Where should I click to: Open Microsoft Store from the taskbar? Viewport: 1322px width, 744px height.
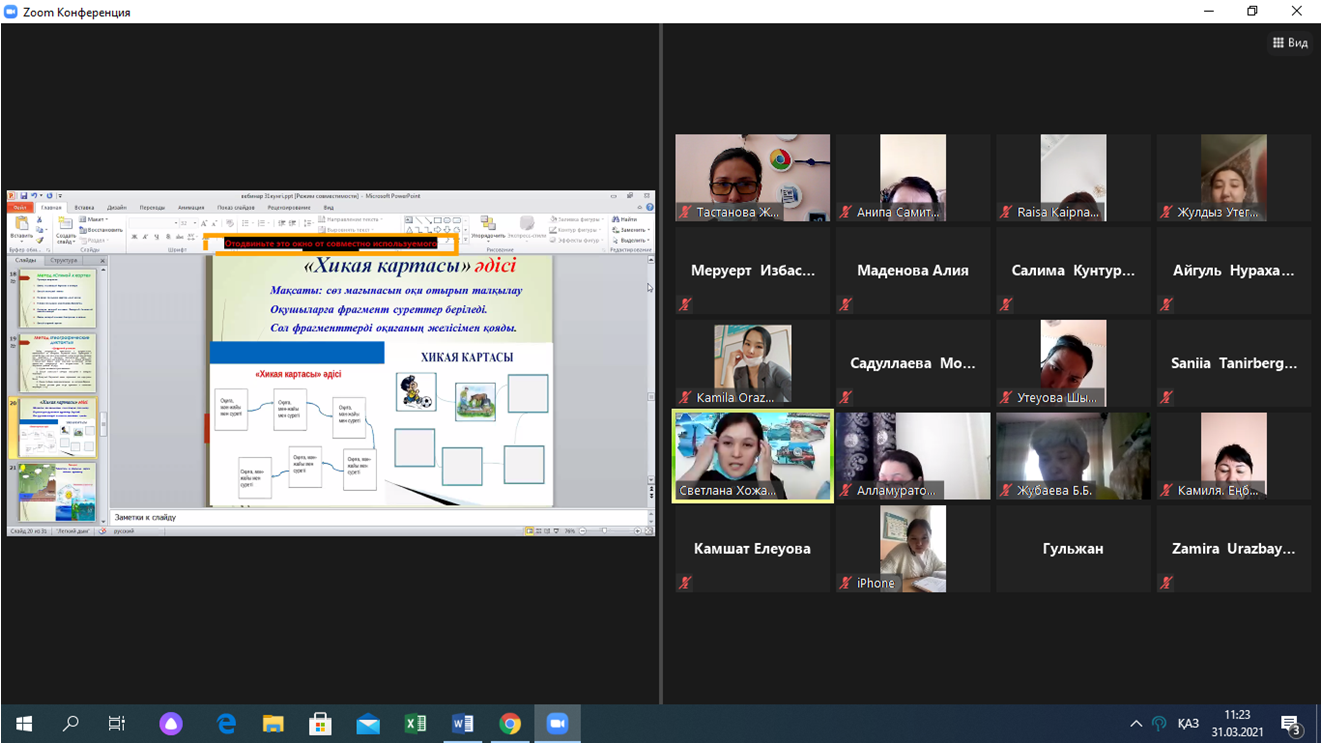320,724
